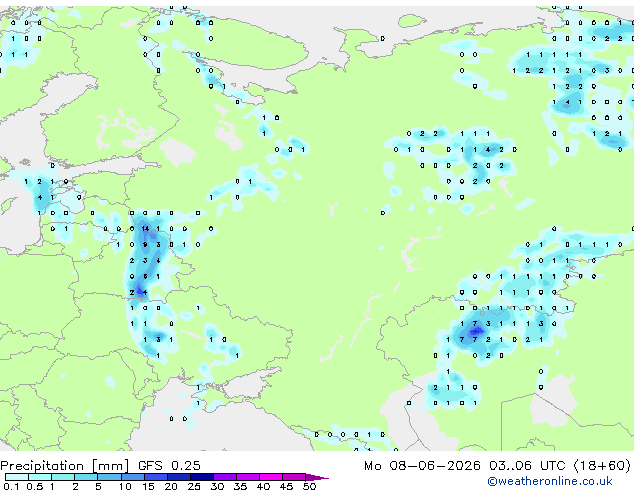Screen dimensions: 634x490
Task: Open the weatheronline.co.uk link
Action: tap(549, 481)
